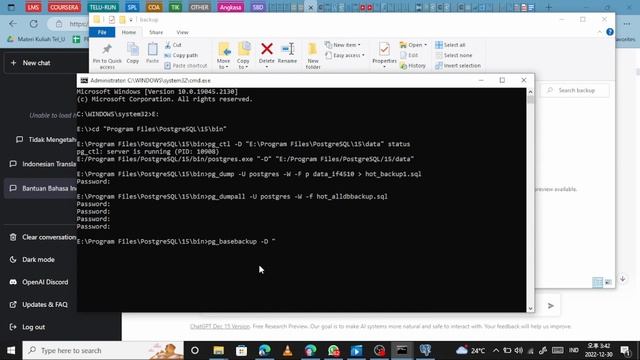Screen dimensions: 640x360
Task: Click Select all in Explorer ribbon
Action: (x=450, y=45)
